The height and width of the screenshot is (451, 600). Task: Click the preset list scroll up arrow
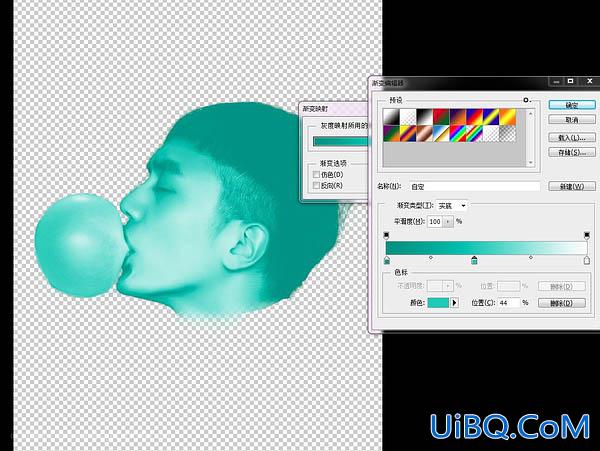coord(530,114)
